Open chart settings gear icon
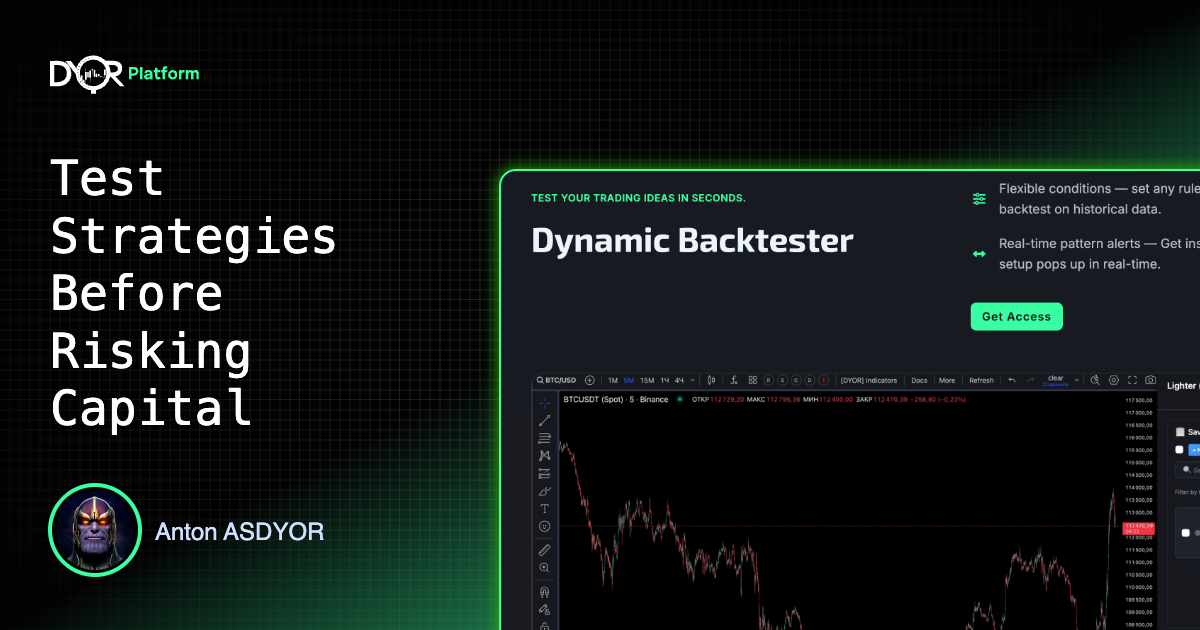This screenshot has width=1200, height=630. tap(1114, 380)
